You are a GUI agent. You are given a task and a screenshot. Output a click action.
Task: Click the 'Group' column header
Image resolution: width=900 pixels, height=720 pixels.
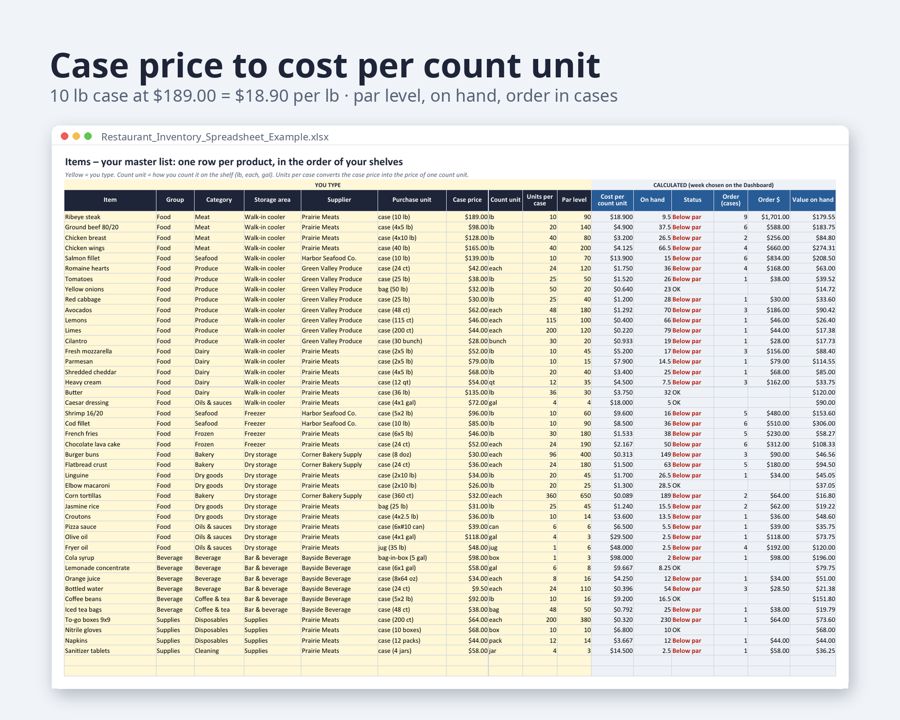coord(175,200)
